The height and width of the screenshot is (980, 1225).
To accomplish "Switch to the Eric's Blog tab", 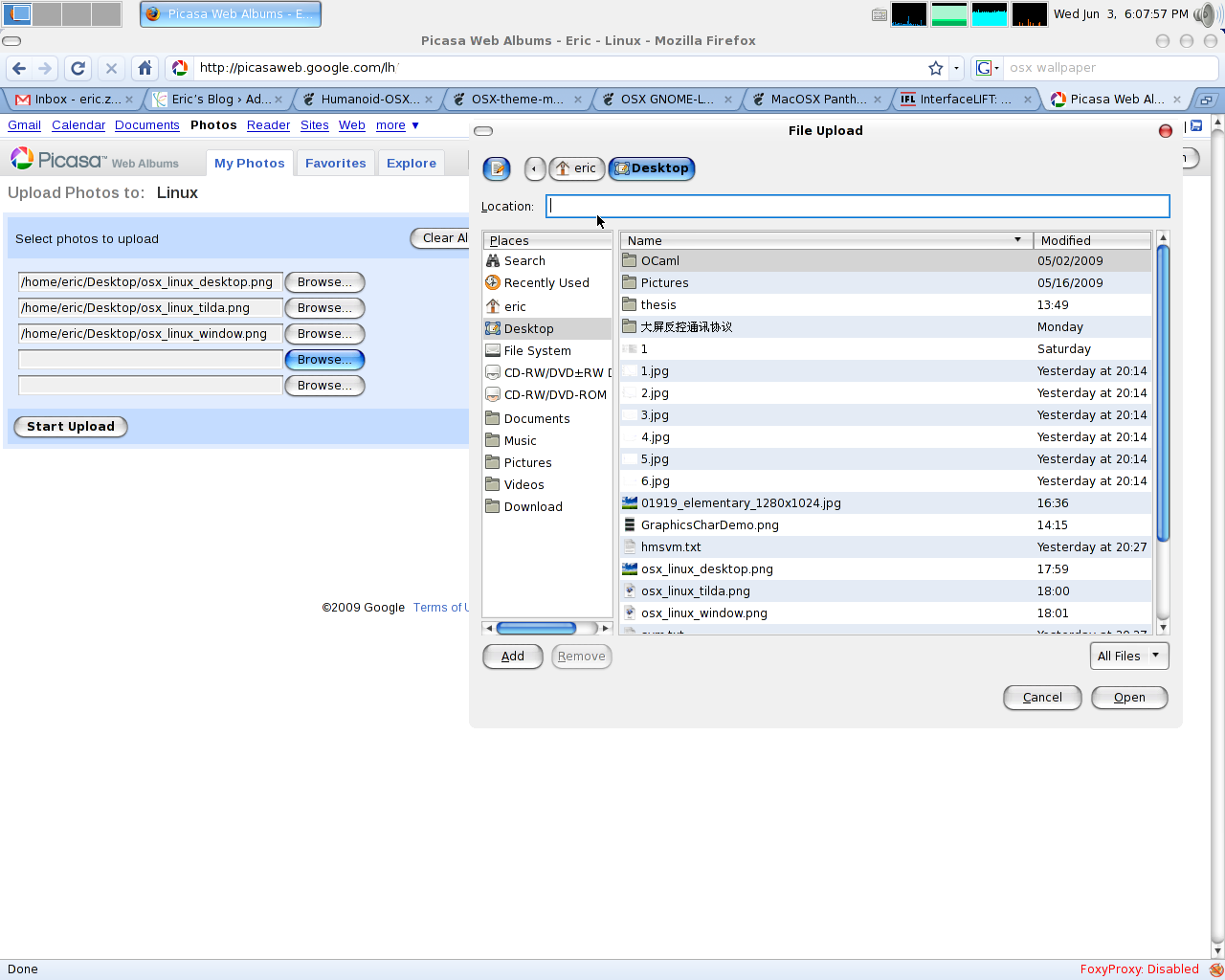I will click(x=219, y=100).
